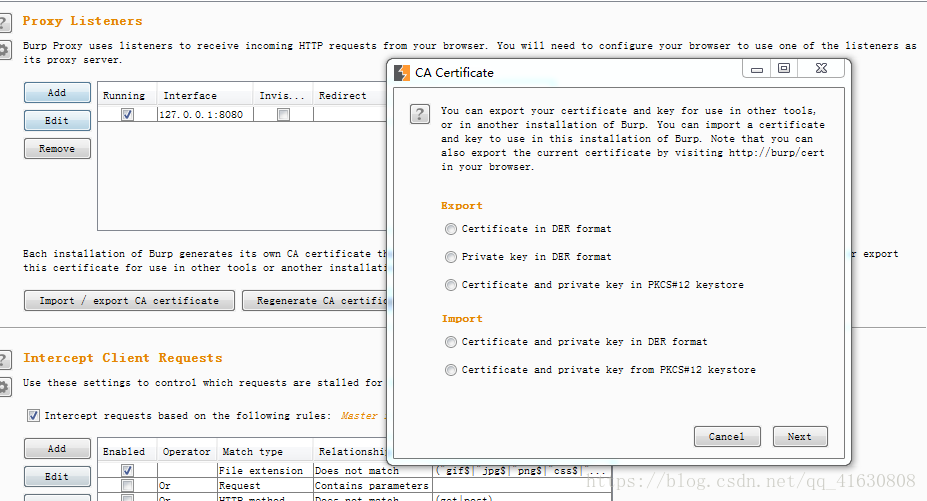Click the (get|post) condition cell

tap(522, 498)
